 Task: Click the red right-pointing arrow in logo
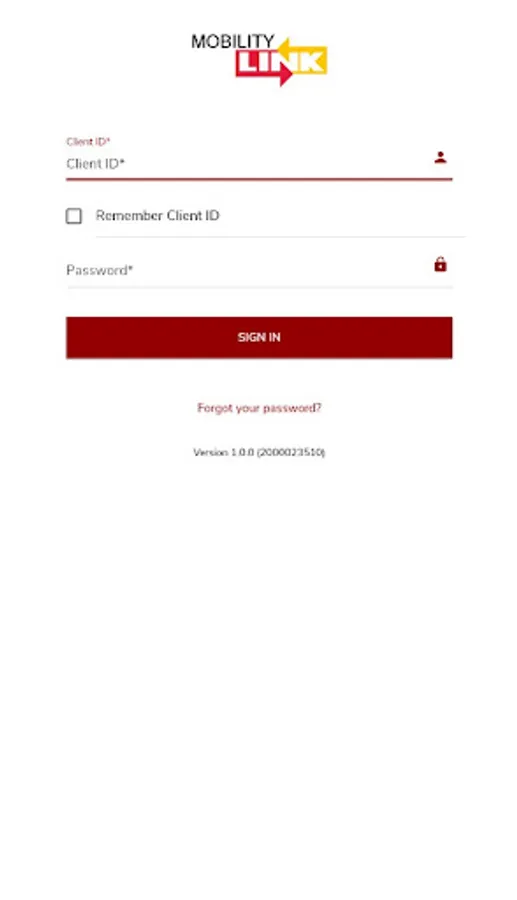(264, 72)
